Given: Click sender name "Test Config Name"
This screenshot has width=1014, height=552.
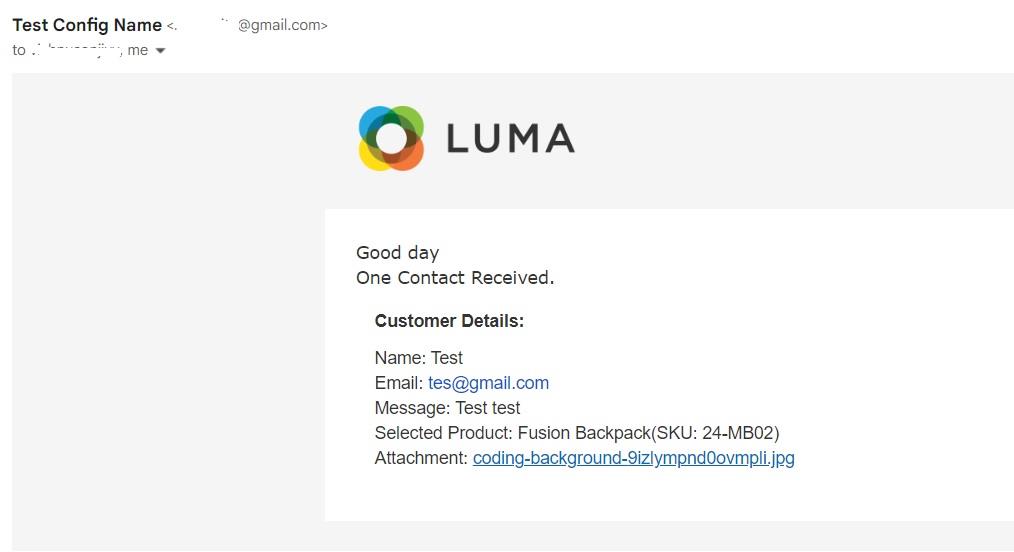Looking at the screenshot, I should click(87, 25).
